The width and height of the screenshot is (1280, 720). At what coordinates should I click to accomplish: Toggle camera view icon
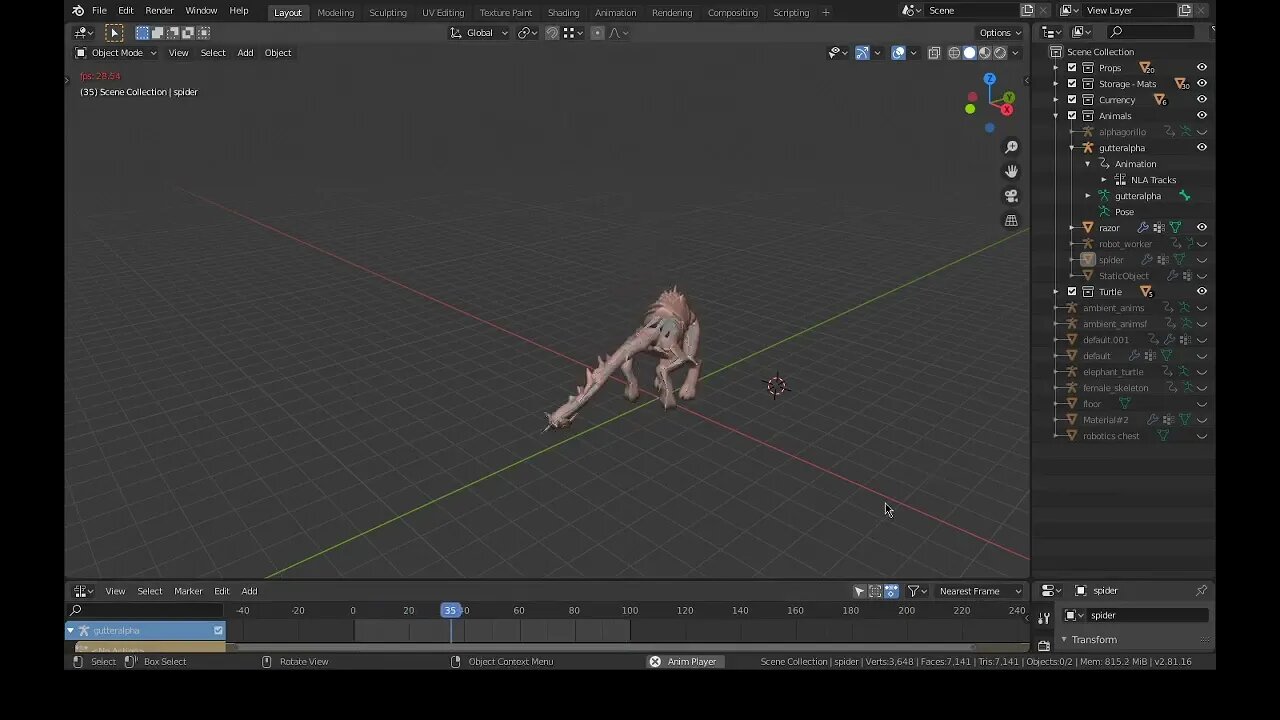1011,196
